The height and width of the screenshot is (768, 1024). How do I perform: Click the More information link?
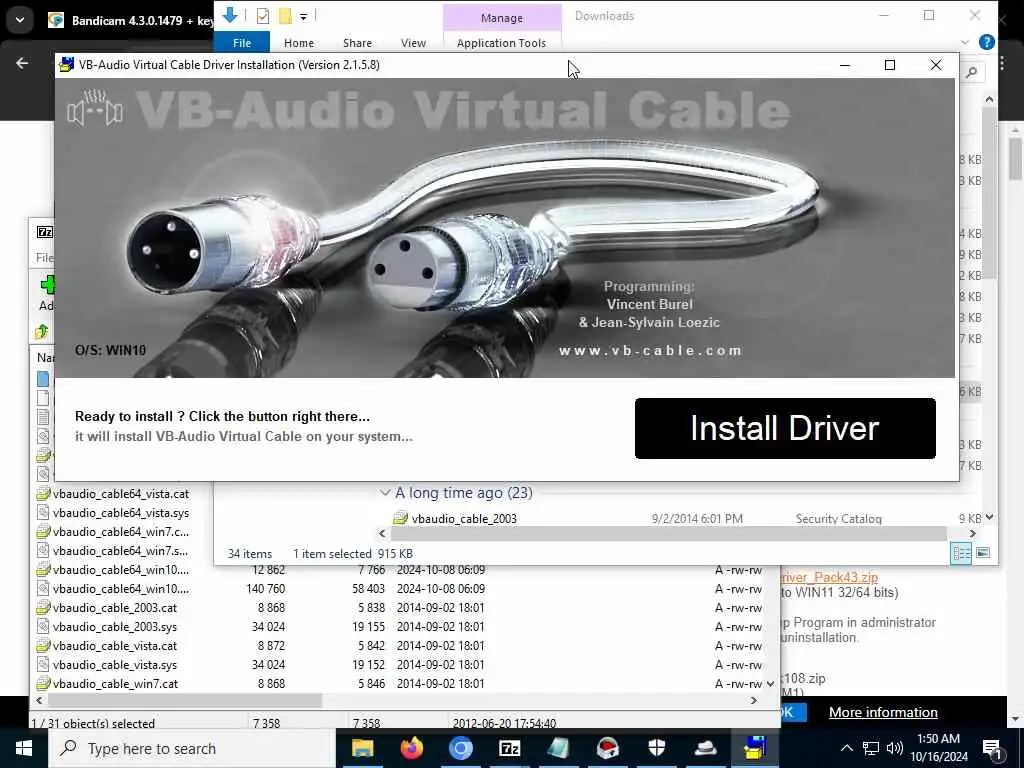click(x=883, y=712)
